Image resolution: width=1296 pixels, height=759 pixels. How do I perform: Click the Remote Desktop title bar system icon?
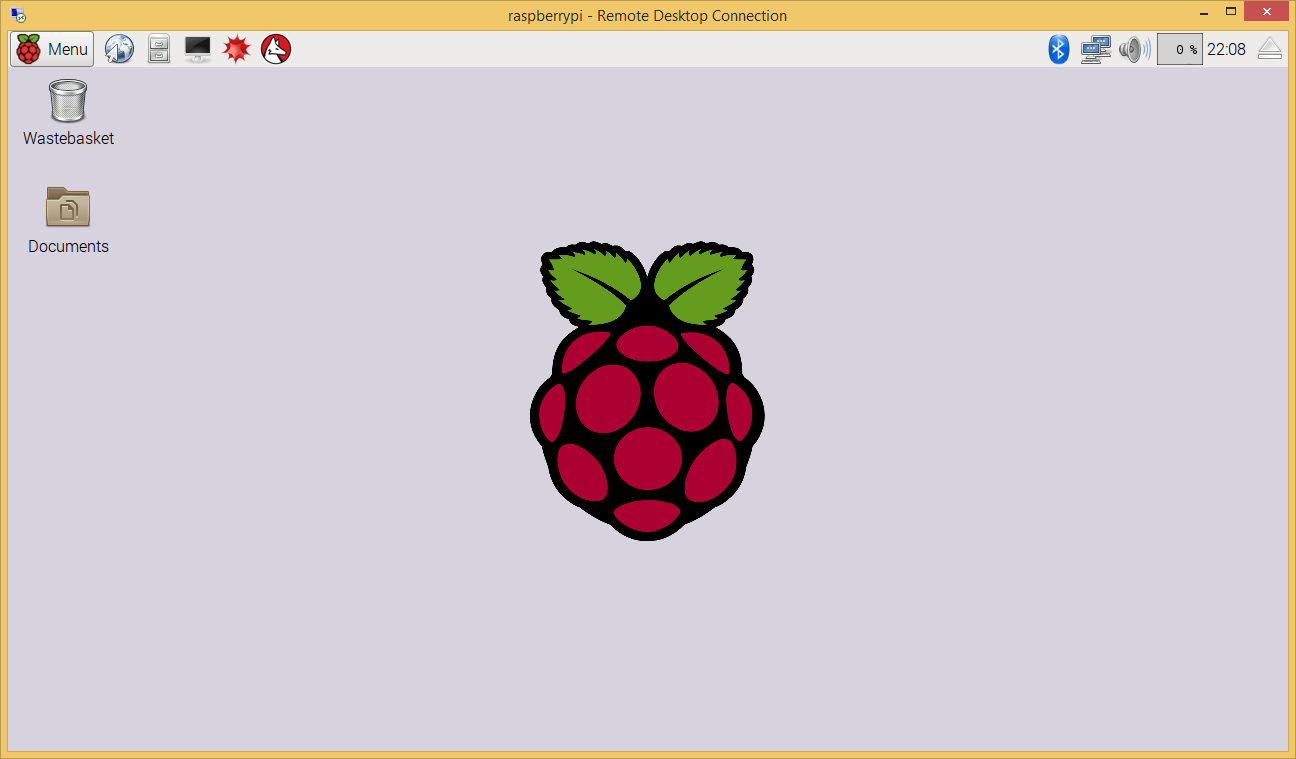(x=18, y=15)
